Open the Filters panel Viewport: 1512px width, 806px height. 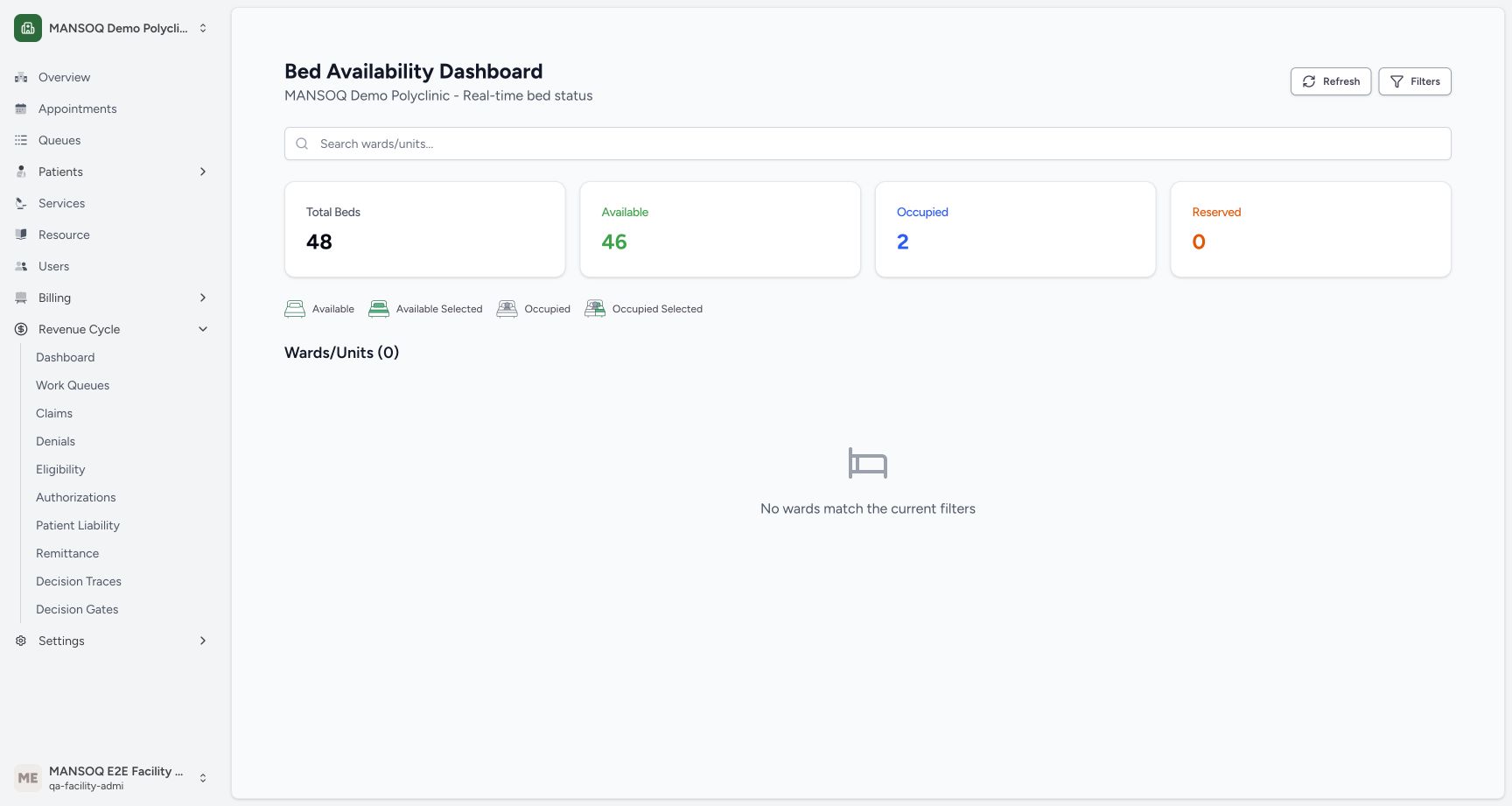click(x=1415, y=81)
